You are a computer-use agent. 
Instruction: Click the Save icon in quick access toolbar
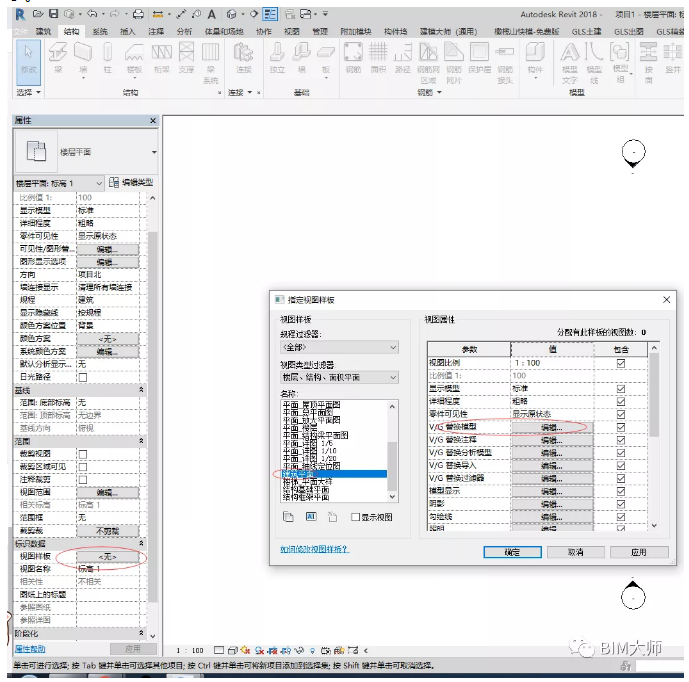(x=53, y=14)
